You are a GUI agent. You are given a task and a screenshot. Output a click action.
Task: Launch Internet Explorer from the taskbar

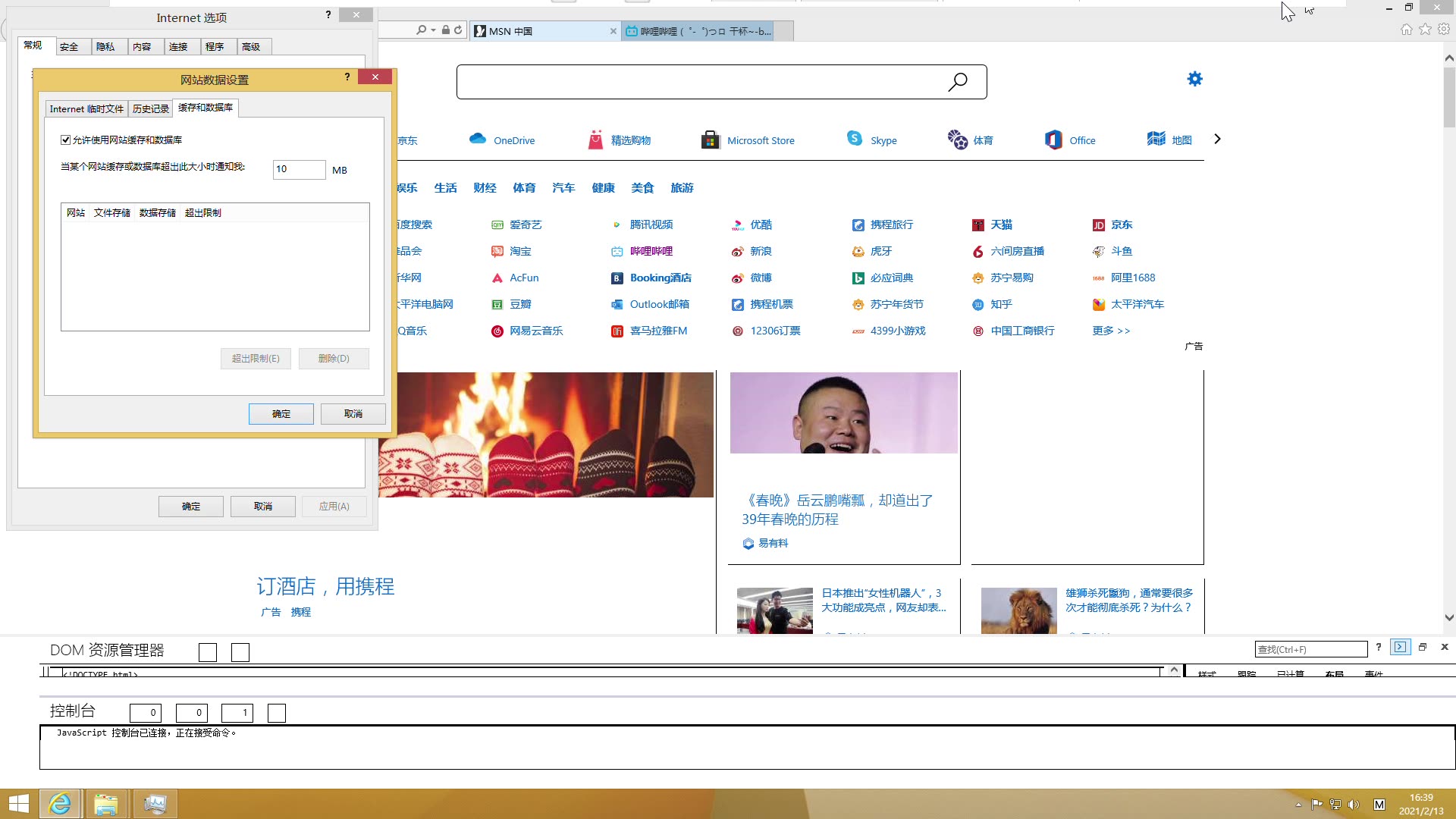coord(60,803)
